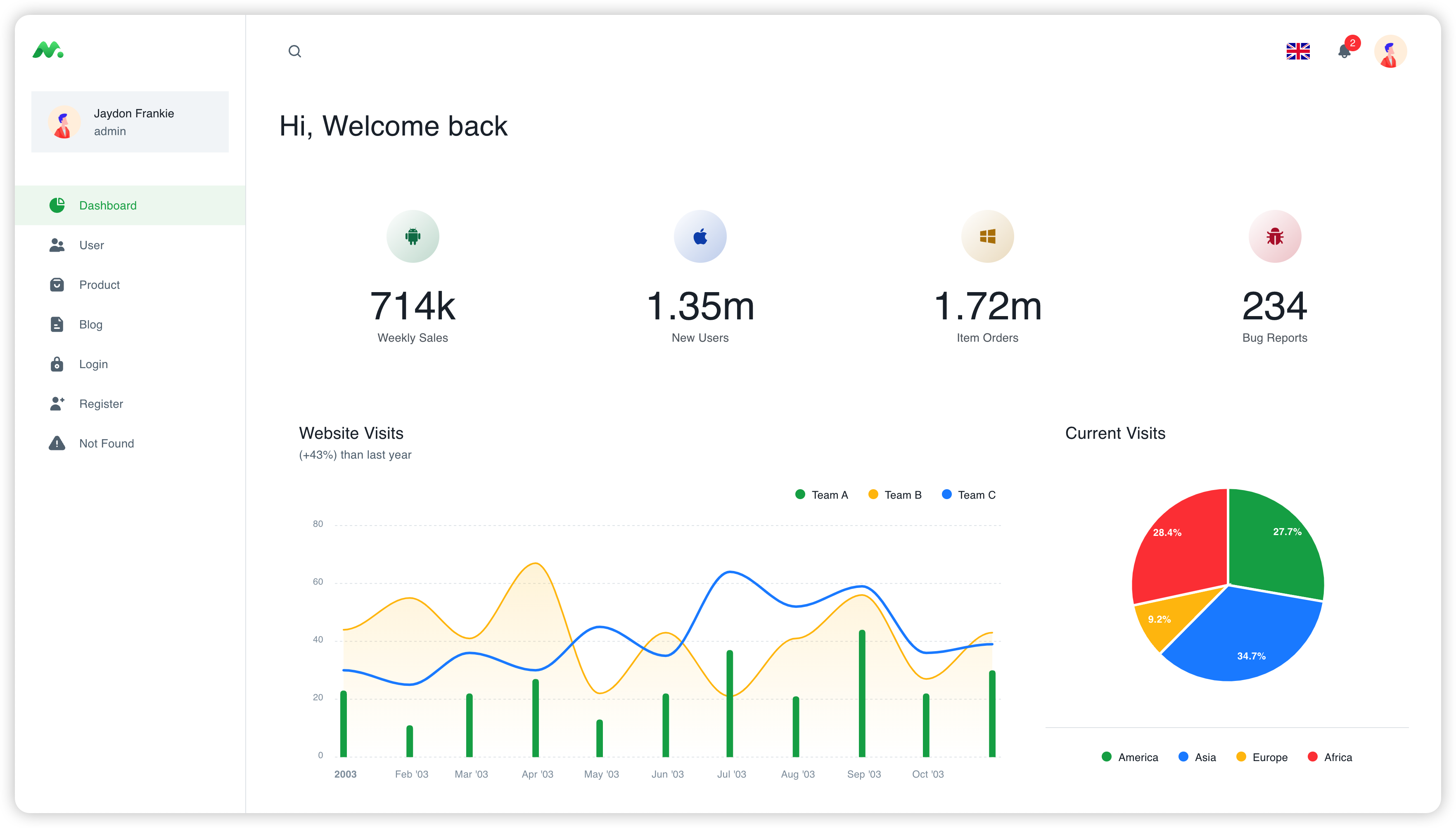Open the account avatar menu top right

[x=1390, y=51]
